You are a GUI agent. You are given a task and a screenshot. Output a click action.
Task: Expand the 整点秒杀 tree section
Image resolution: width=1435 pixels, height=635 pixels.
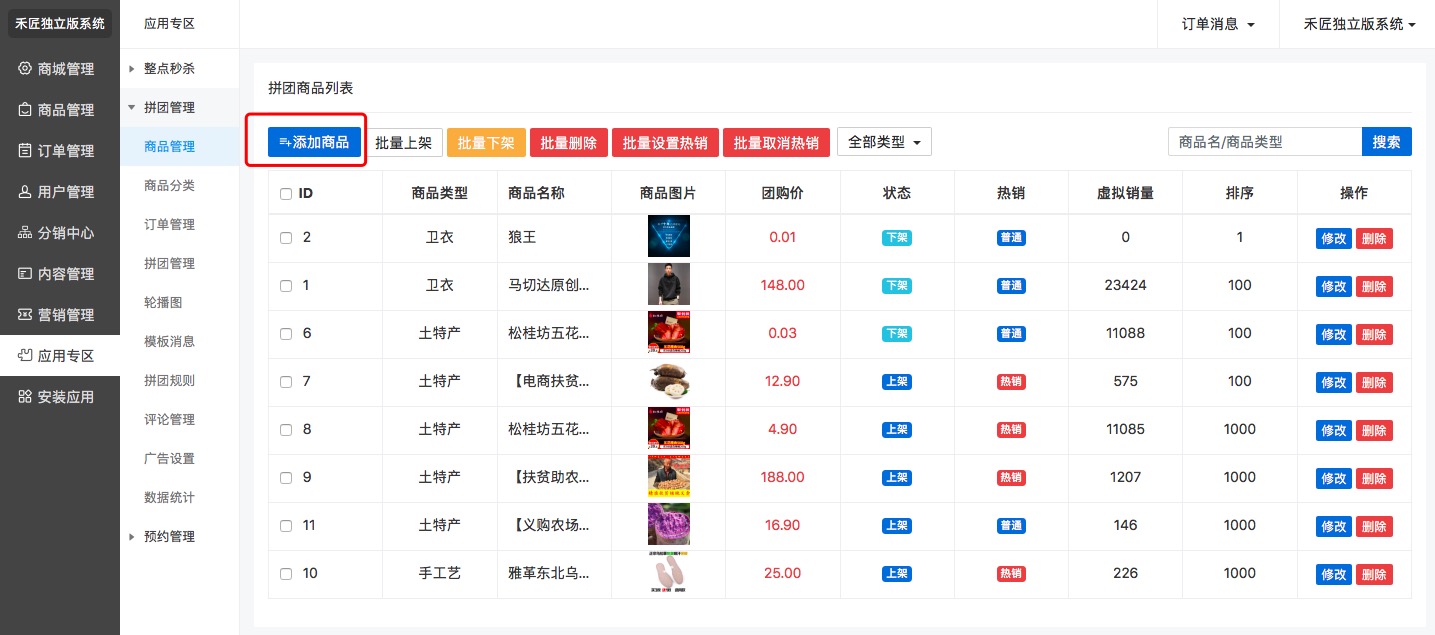pos(131,69)
